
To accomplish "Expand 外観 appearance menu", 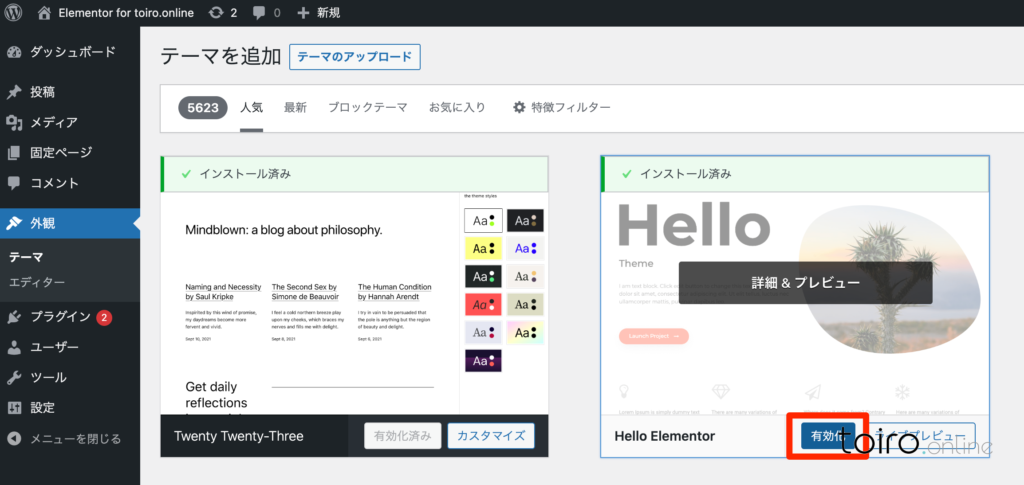I will [x=43, y=223].
